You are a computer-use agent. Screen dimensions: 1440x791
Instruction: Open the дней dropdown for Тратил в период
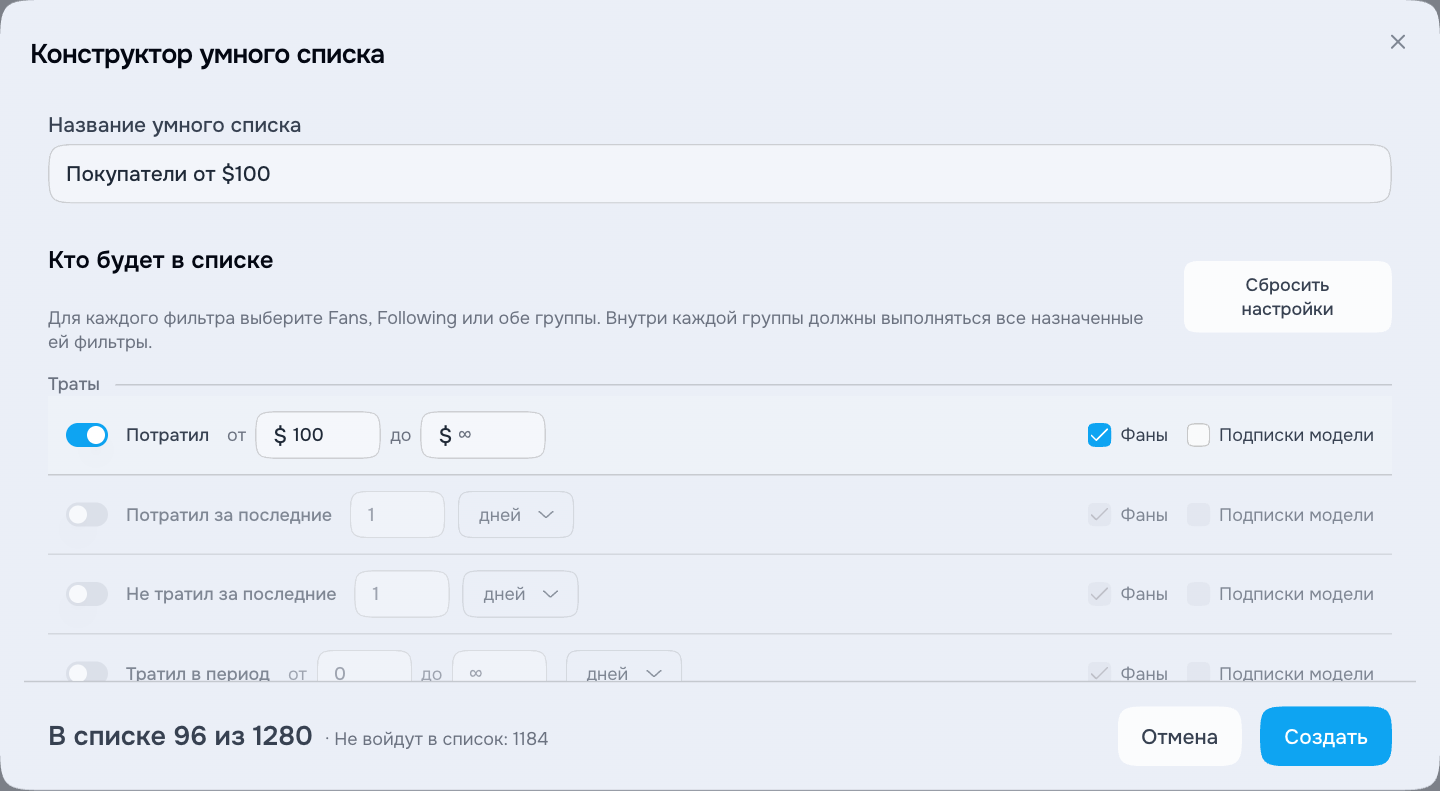click(x=624, y=667)
